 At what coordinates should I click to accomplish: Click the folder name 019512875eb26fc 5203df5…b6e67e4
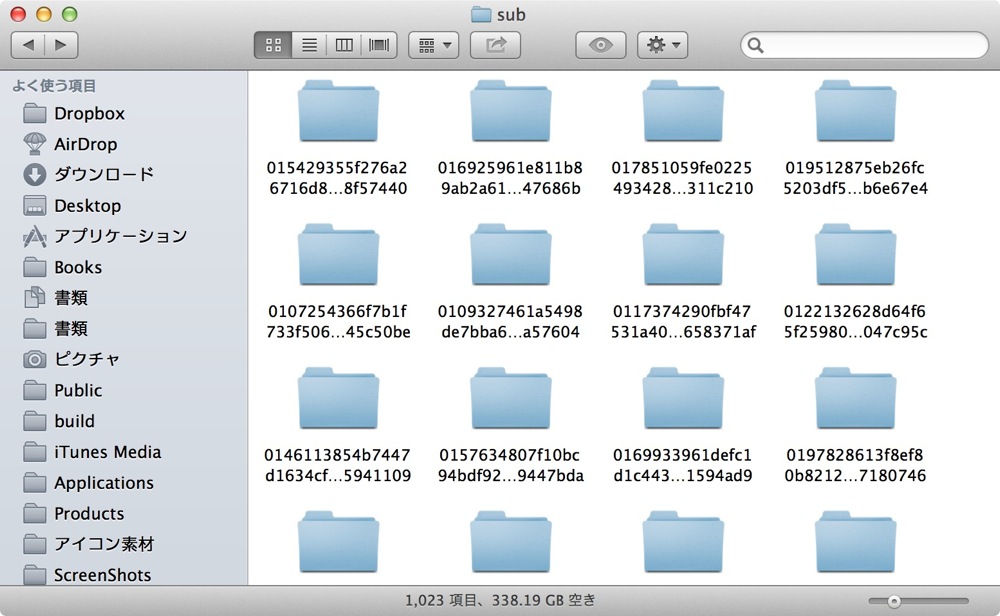point(855,178)
